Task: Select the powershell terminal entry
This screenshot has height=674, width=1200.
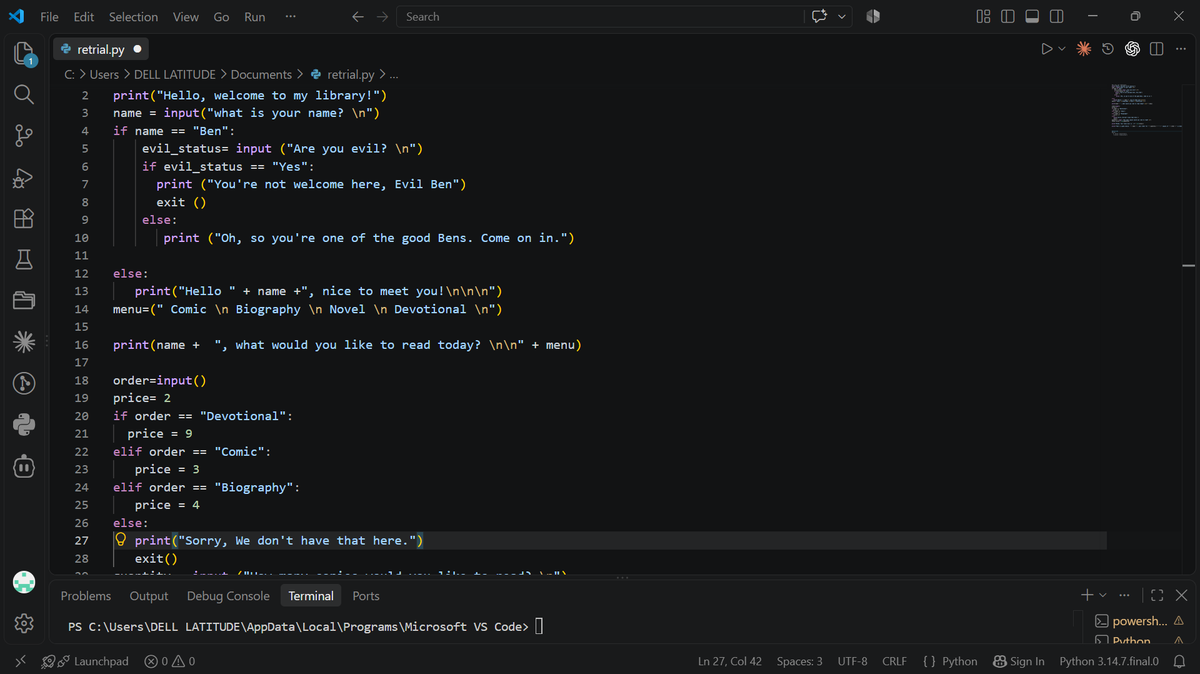Action: click(x=1138, y=621)
